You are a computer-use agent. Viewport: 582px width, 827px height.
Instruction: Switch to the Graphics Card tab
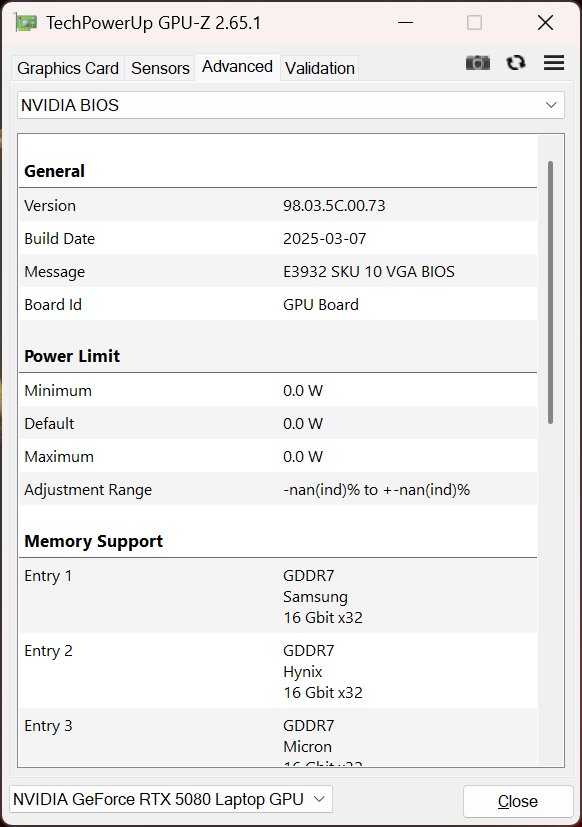click(68, 68)
